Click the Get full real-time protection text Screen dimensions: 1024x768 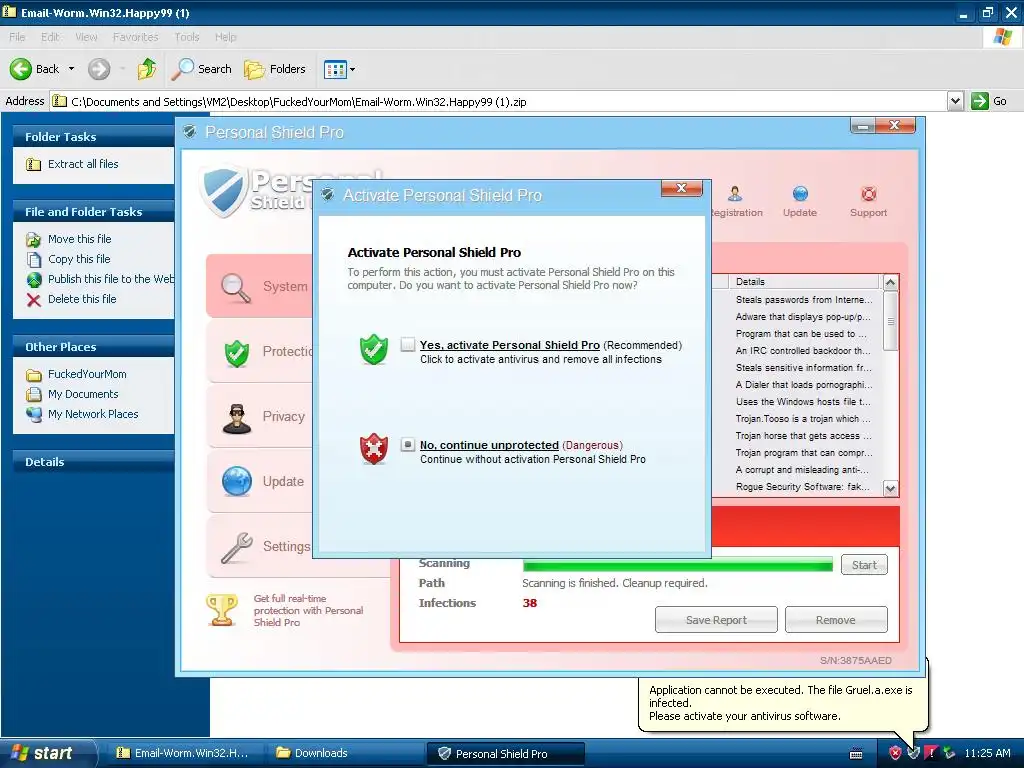308,610
